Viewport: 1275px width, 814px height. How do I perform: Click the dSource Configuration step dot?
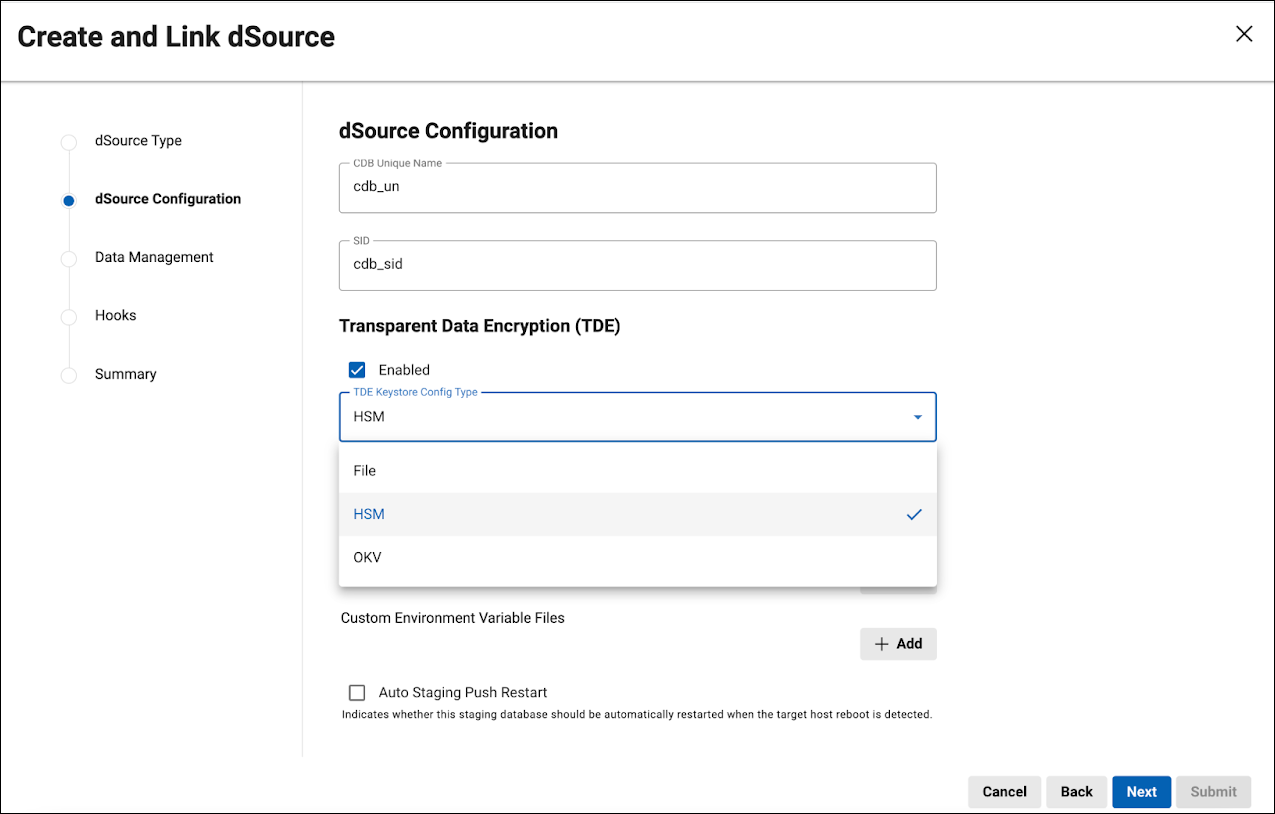[68, 200]
